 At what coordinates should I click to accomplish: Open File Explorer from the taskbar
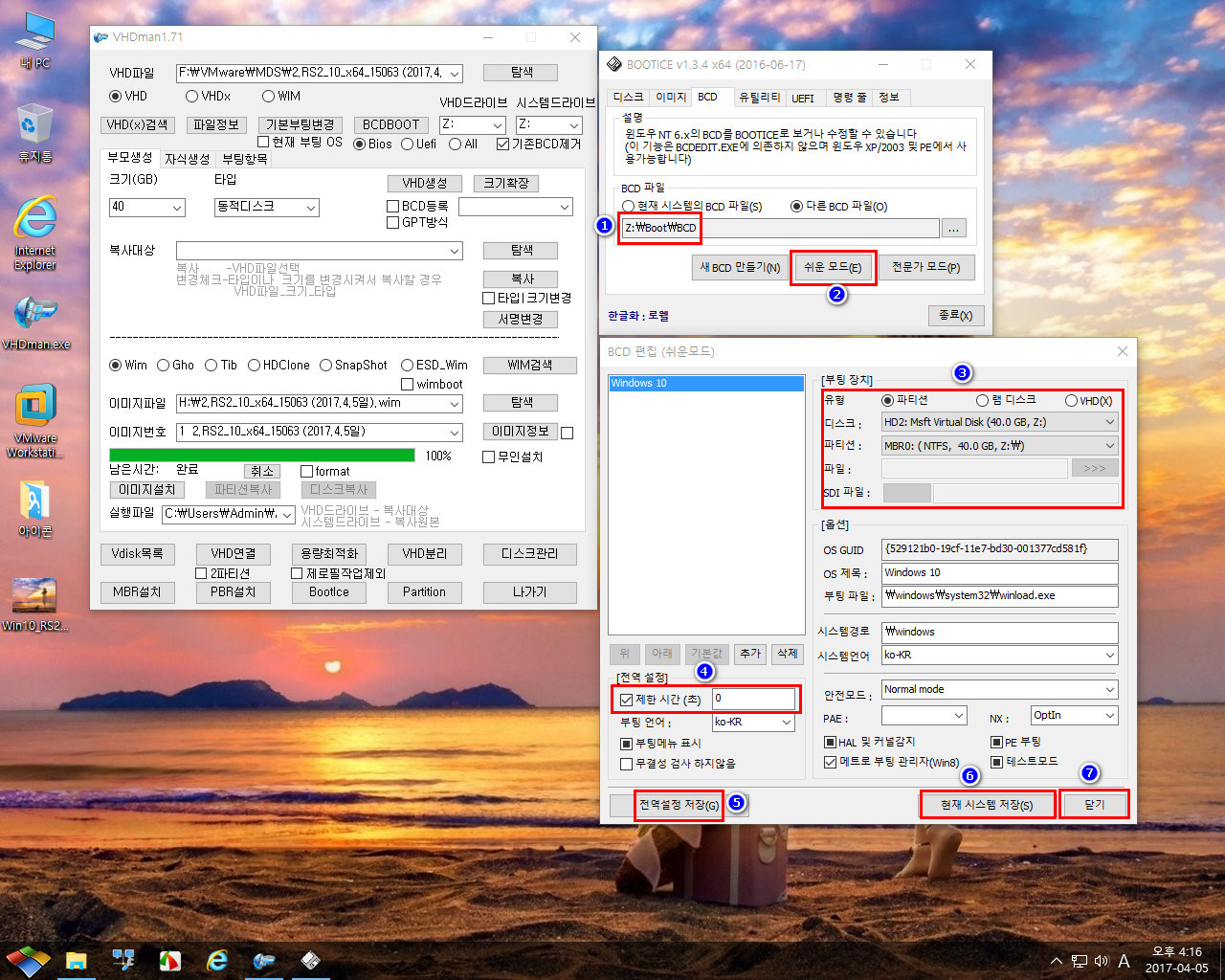77,960
